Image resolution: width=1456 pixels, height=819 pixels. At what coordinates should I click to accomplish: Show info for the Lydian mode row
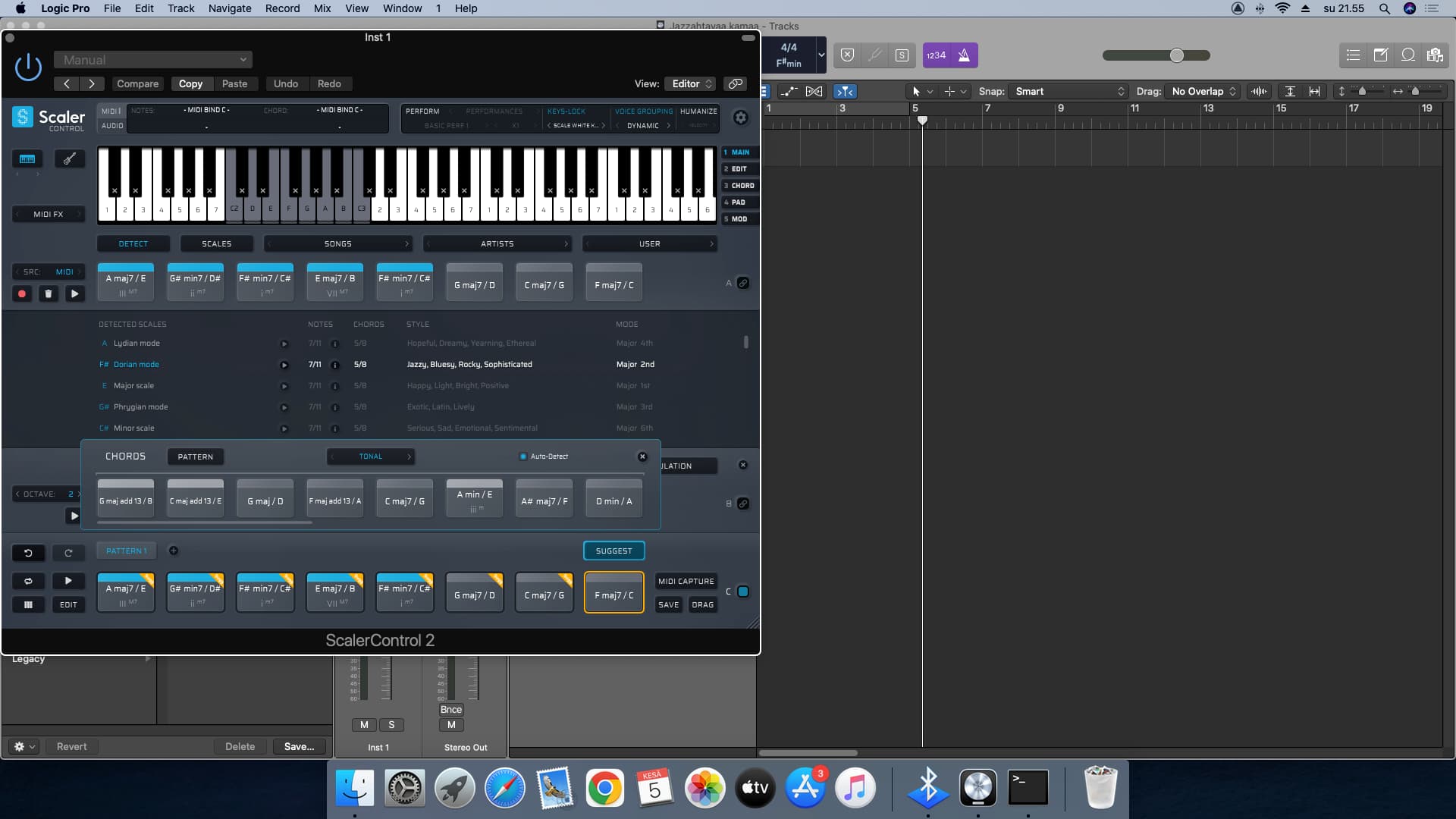click(x=334, y=344)
